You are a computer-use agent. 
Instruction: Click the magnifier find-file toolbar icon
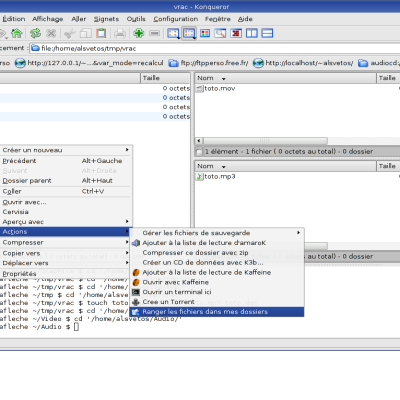click(220, 33)
